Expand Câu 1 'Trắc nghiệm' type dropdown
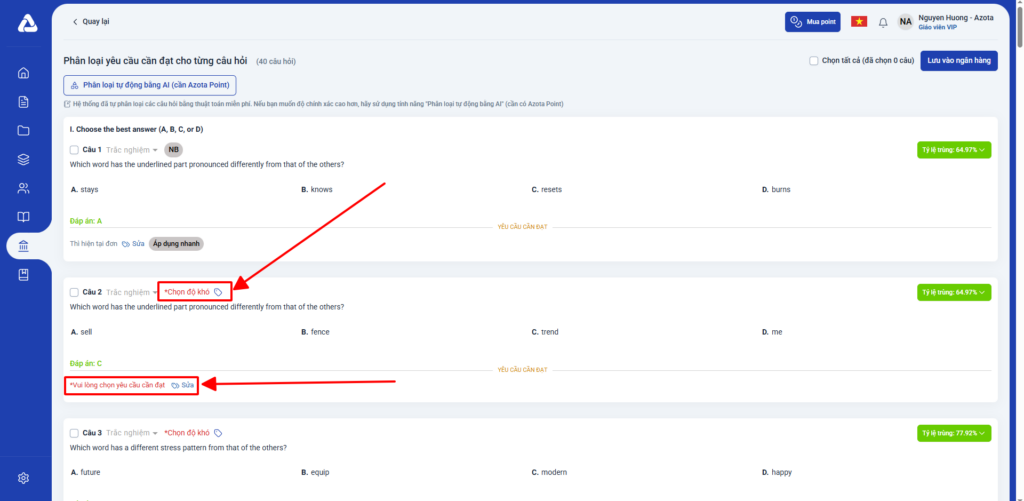 [132, 150]
